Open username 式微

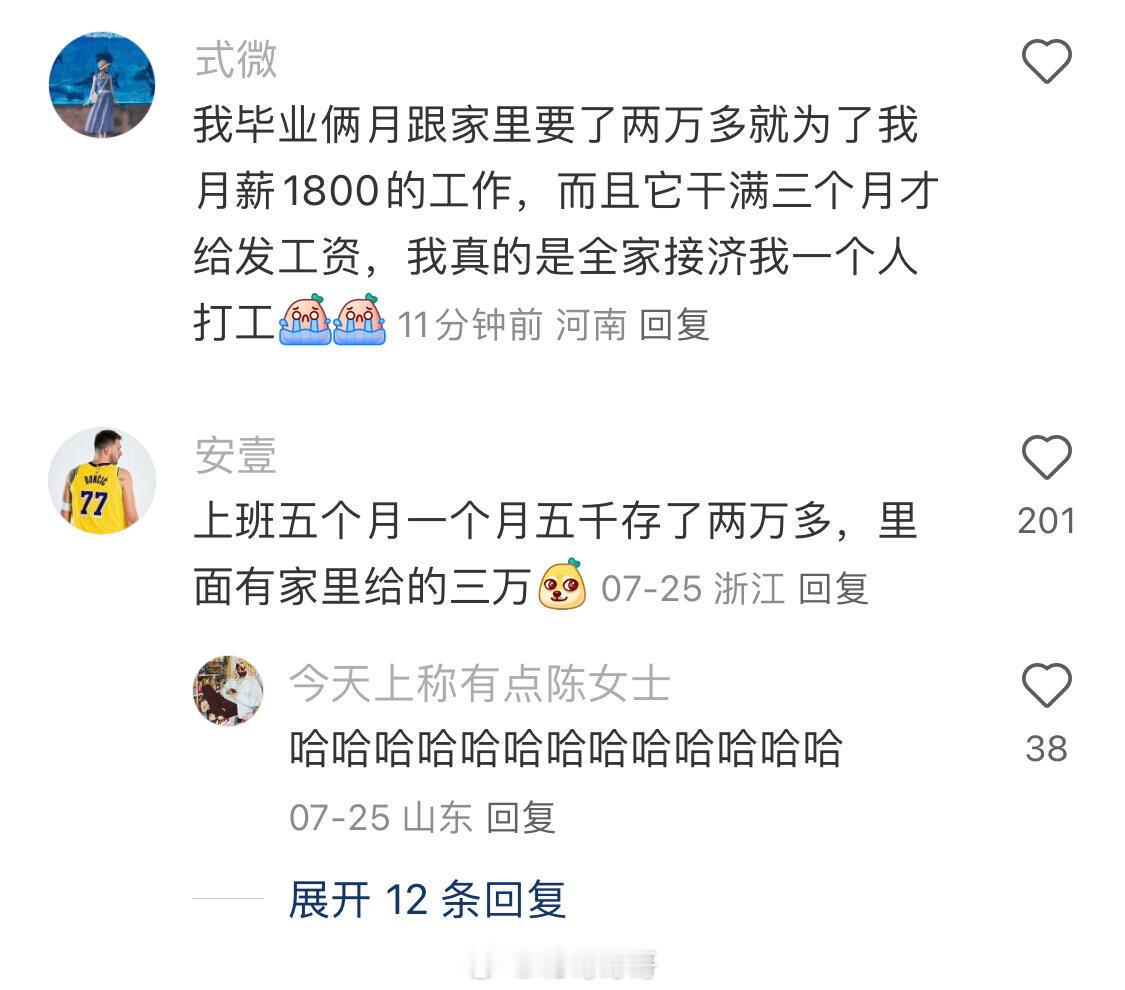point(236,58)
